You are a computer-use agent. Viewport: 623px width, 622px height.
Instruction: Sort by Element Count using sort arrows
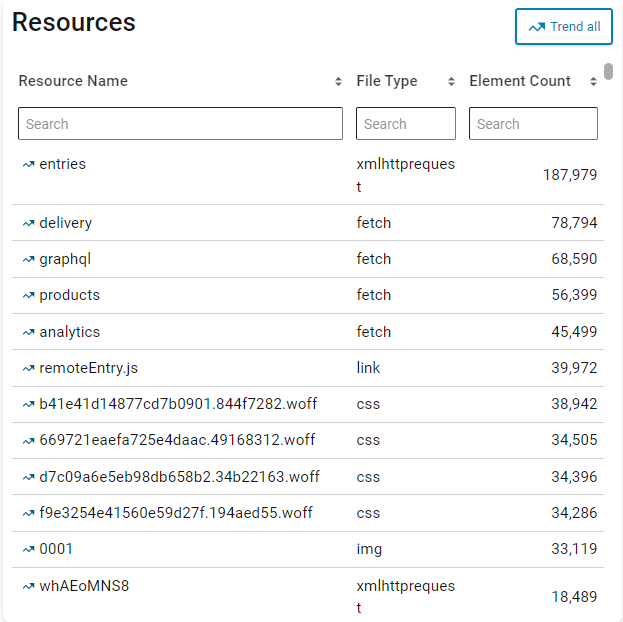tap(593, 81)
